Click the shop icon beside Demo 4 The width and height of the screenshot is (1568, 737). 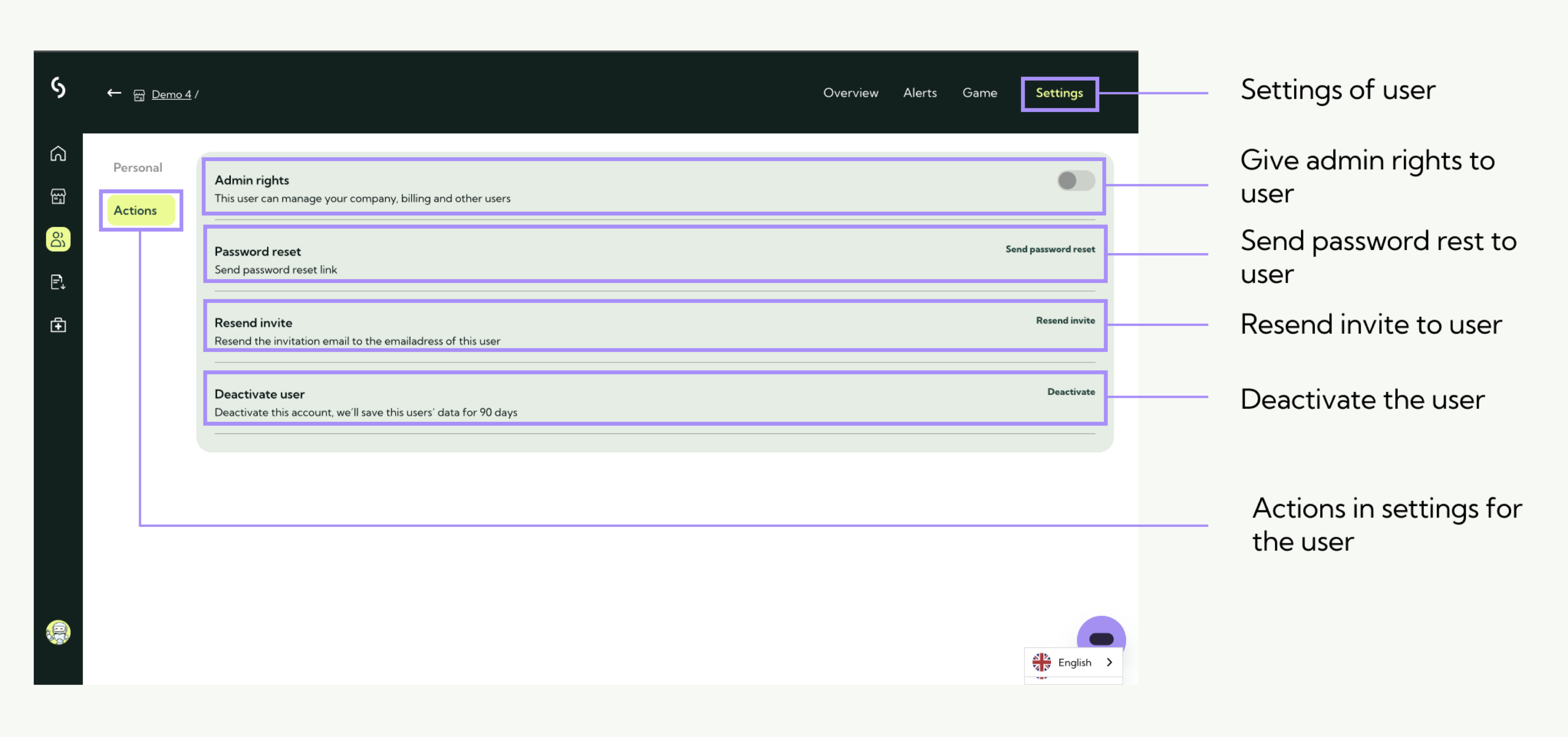tap(139, 95)
